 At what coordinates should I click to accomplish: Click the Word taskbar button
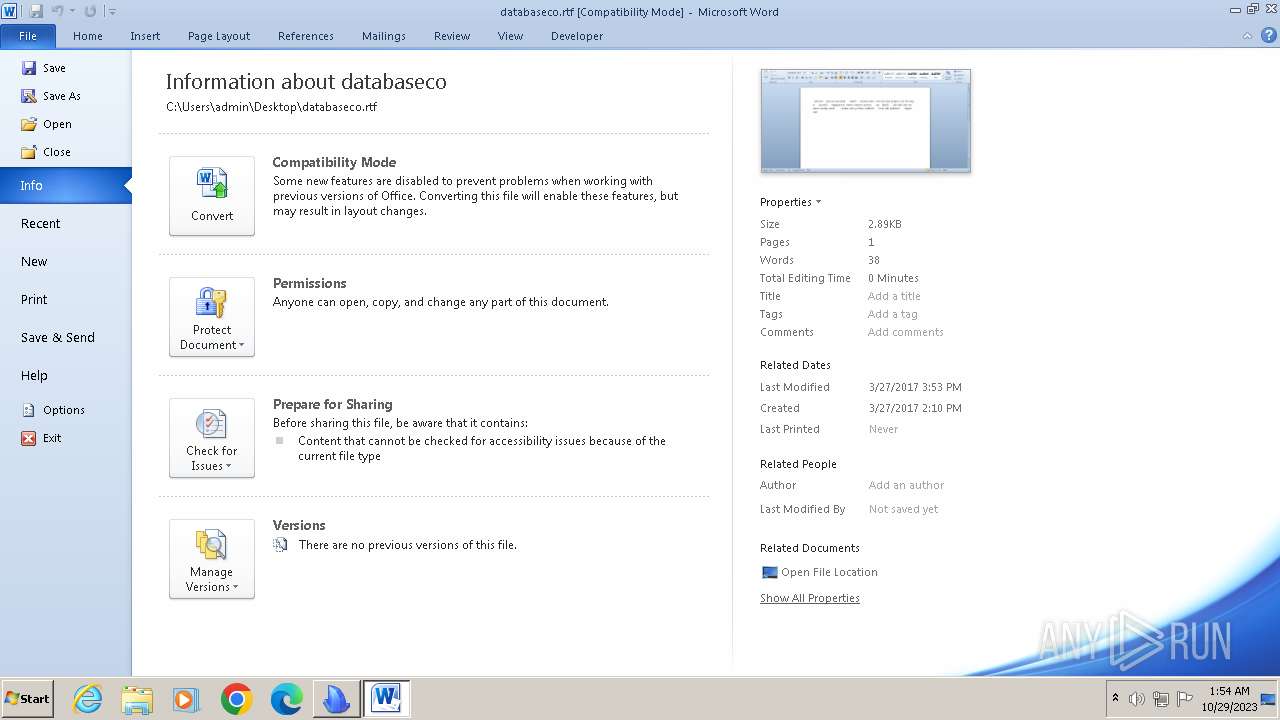tap(386, 699)
